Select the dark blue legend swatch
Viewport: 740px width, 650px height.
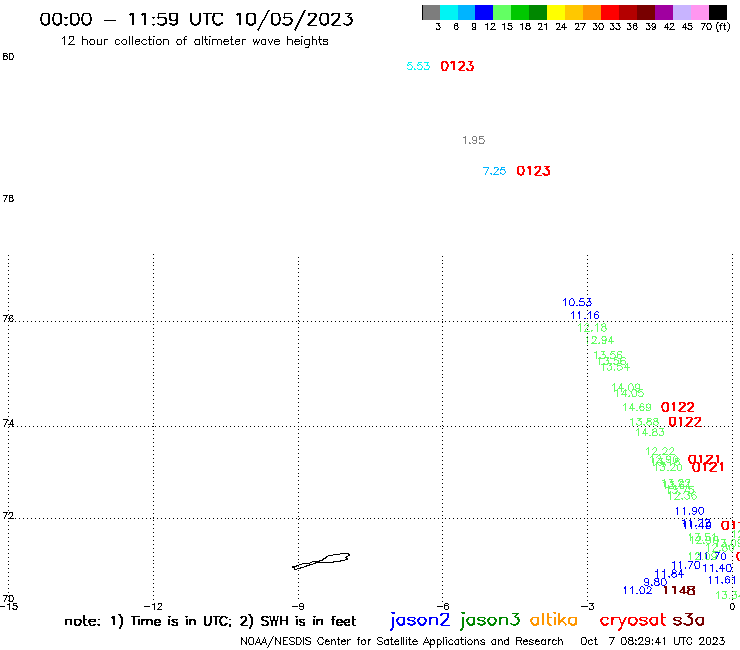tap(484, 12)
